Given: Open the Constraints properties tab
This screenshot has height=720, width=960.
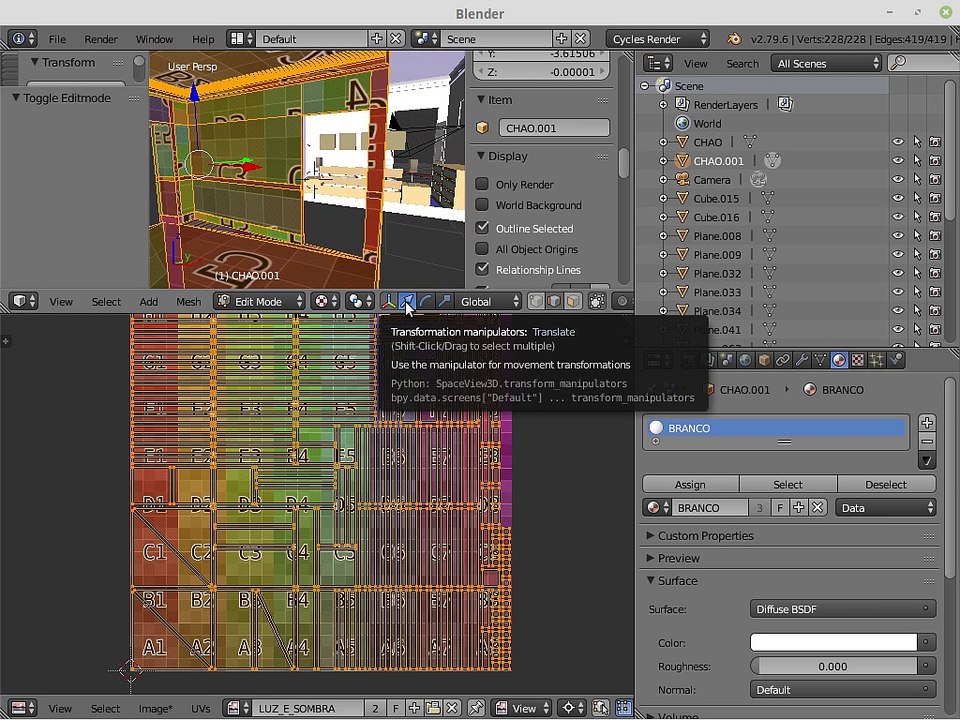Looking at the screenshot, I should coord(782,360).
